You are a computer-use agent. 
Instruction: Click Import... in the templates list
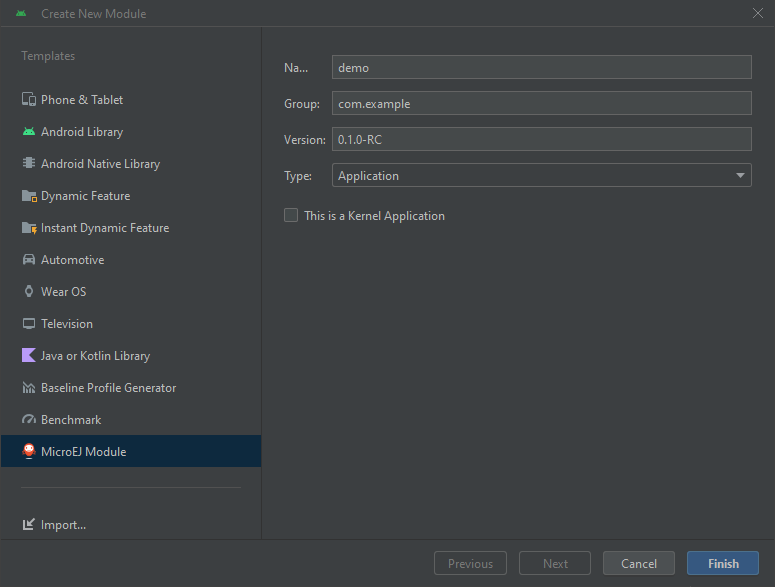click(x=63, y=524)
